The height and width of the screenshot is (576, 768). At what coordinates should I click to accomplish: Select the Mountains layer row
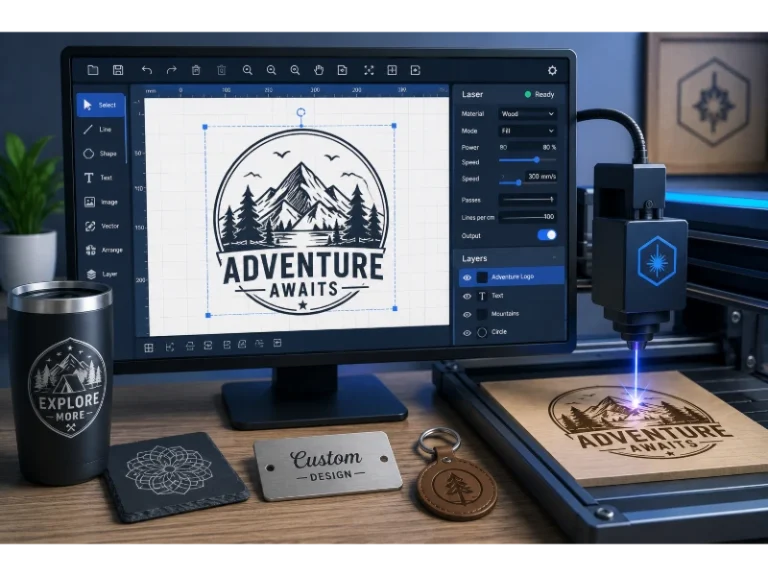[x=511, y=314]
